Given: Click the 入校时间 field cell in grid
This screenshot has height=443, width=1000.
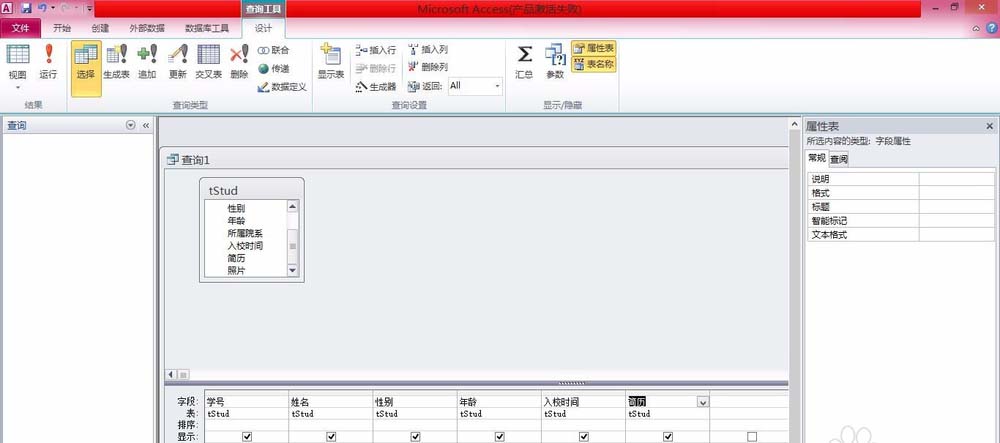Looking at the screenshot, I should tap(584, 402).
